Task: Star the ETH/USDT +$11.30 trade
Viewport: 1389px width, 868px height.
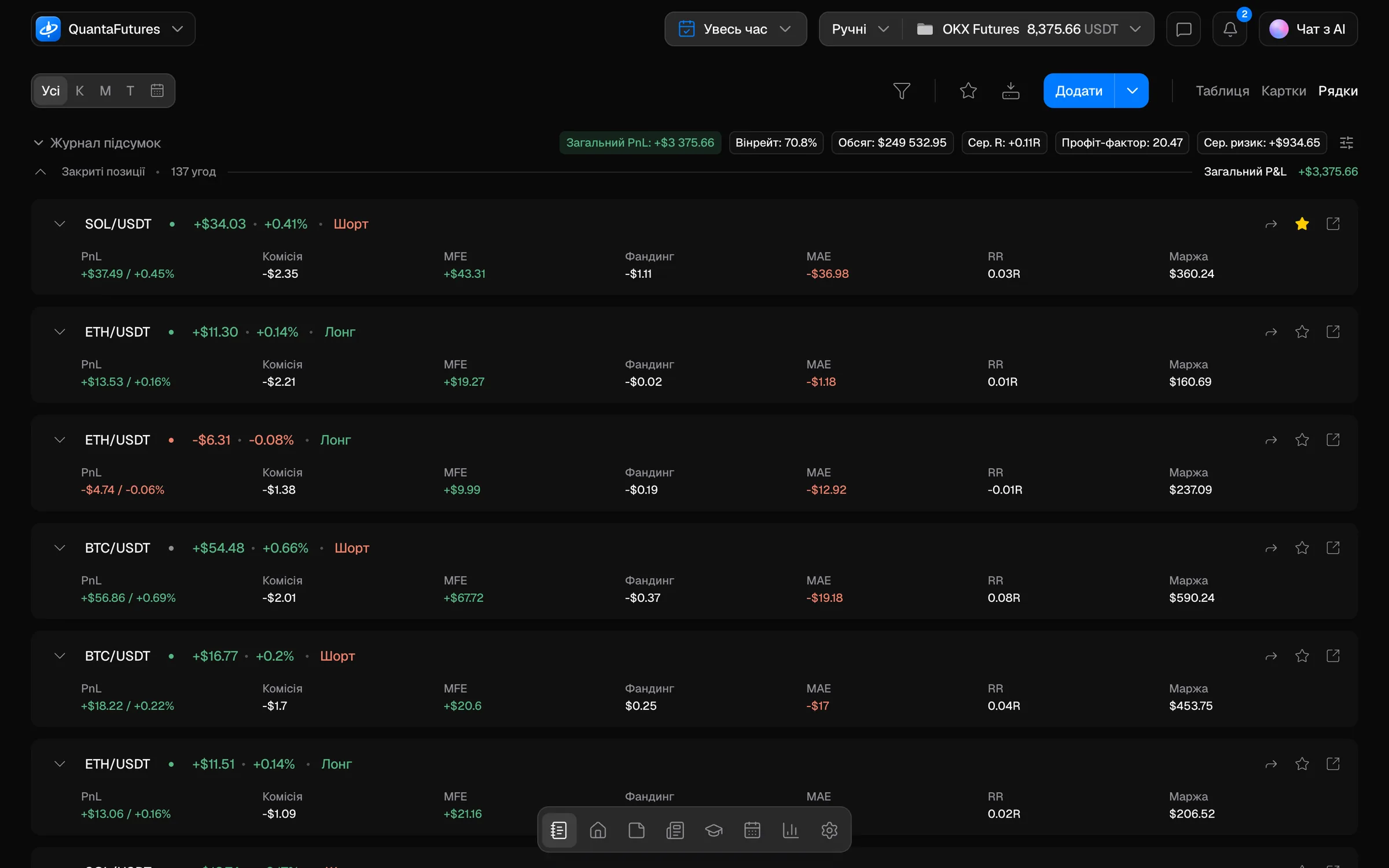Action: (x=1302, y=332)
